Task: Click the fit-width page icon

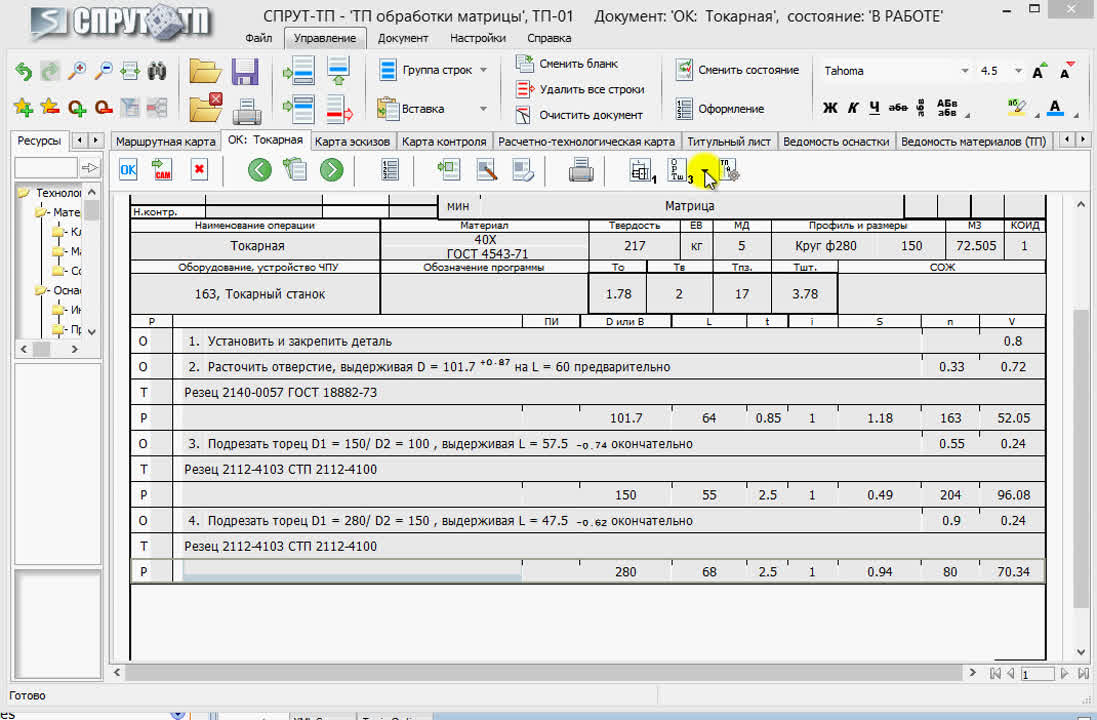Action: (130, 71)
